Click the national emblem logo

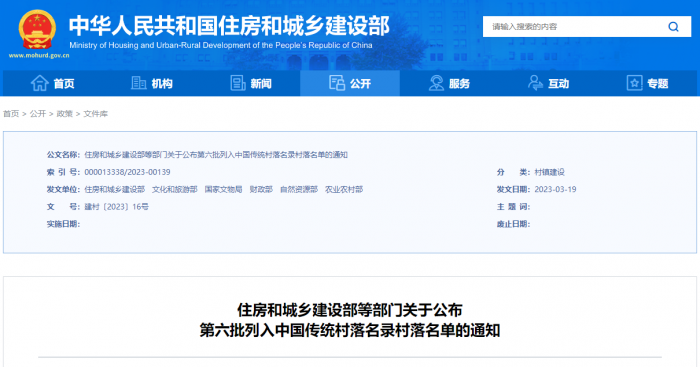click(38, 29)
